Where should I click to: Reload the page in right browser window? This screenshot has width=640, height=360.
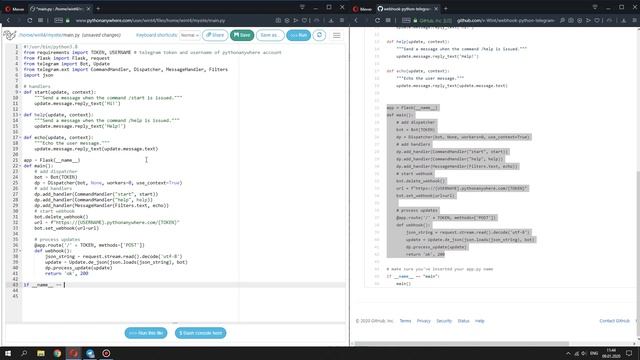[x=377, y=20]
